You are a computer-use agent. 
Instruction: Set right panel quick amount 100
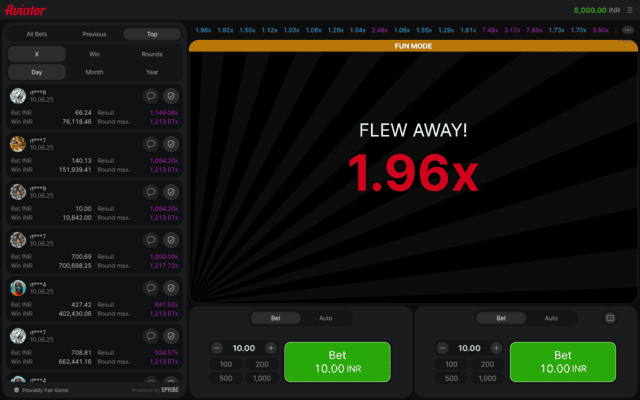(451, 364)
